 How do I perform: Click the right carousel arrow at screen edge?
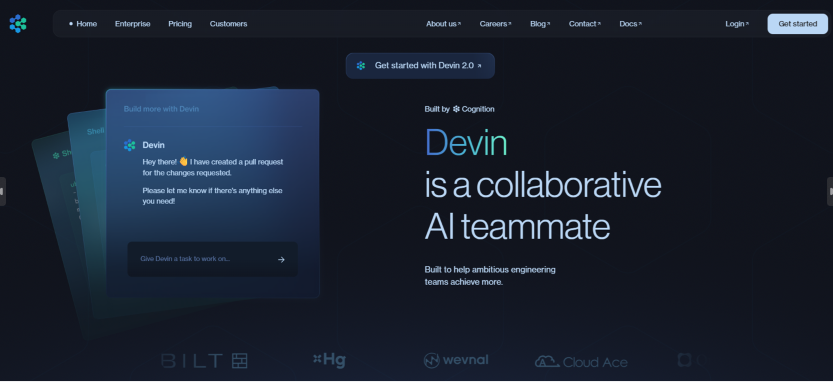830,191
